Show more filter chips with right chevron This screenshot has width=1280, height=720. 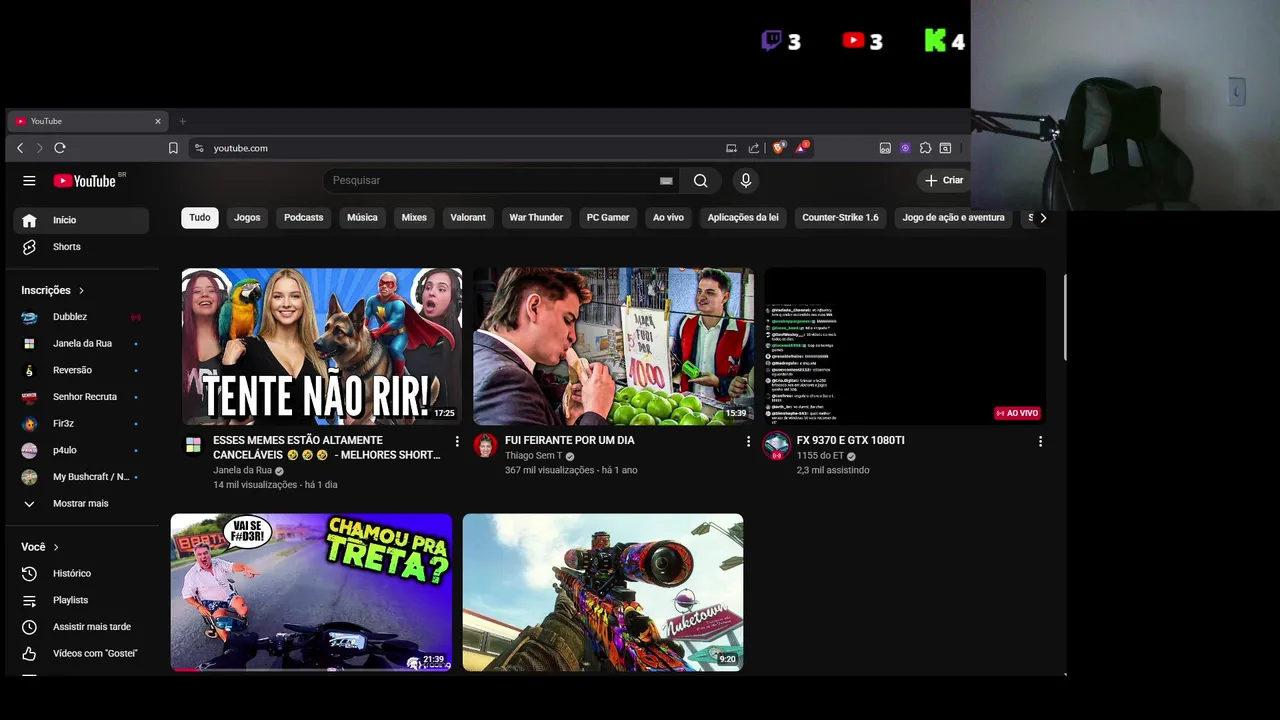pos(1043,217)
